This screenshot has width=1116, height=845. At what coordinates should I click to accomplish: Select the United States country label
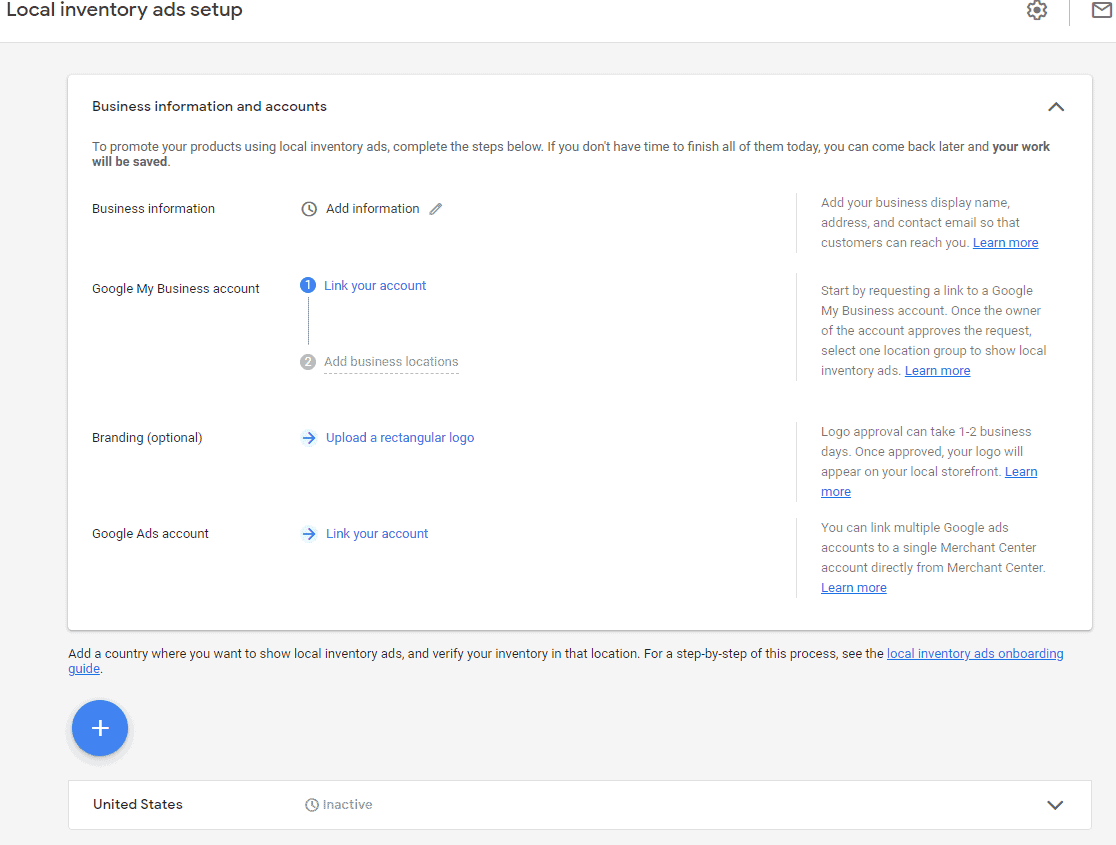pos(138,804)
